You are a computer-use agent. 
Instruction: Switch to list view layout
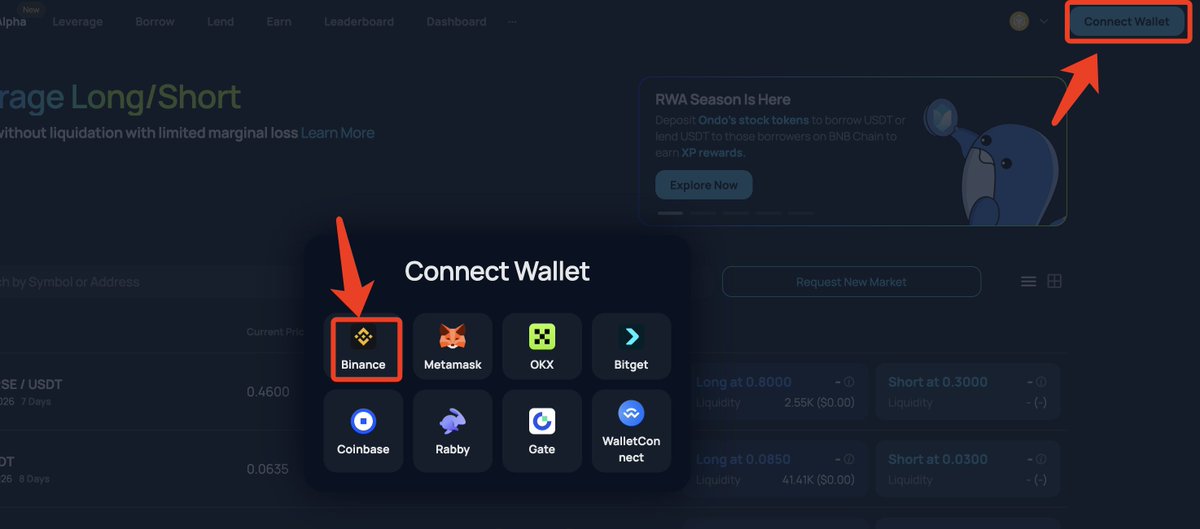coord(1028,282)
